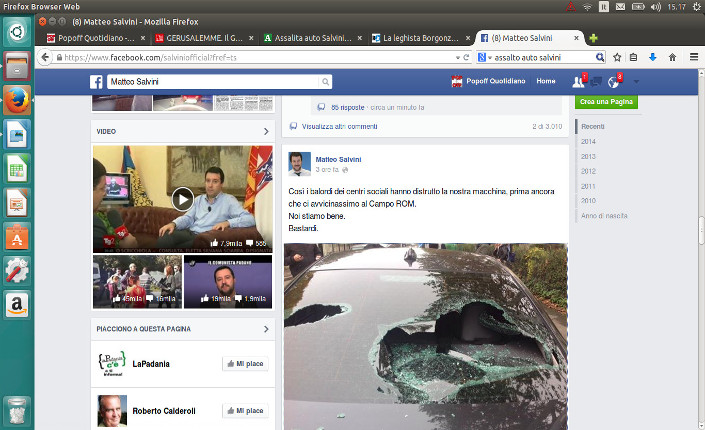Like LaPadania with Mi piace
This screenshot has width=705, height=430.
[245, 363]
